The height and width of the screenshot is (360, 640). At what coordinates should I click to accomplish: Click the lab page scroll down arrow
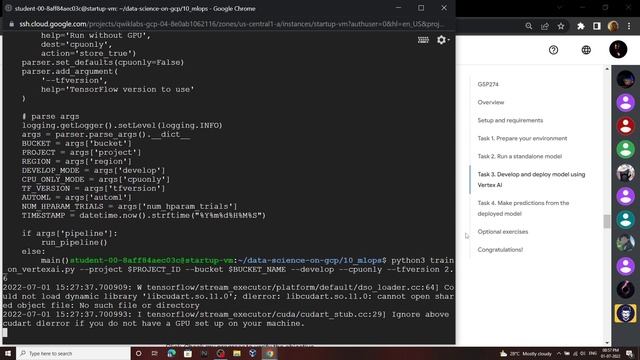[x=607, y=343]
